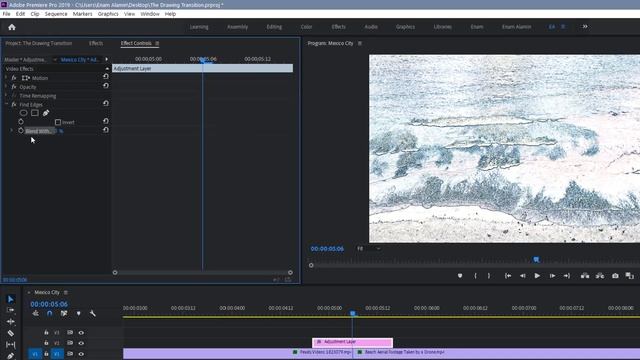This screenshot has height=360, width=640.
Task: Expand the Opacity effect properties
Action: click(6, 87)
